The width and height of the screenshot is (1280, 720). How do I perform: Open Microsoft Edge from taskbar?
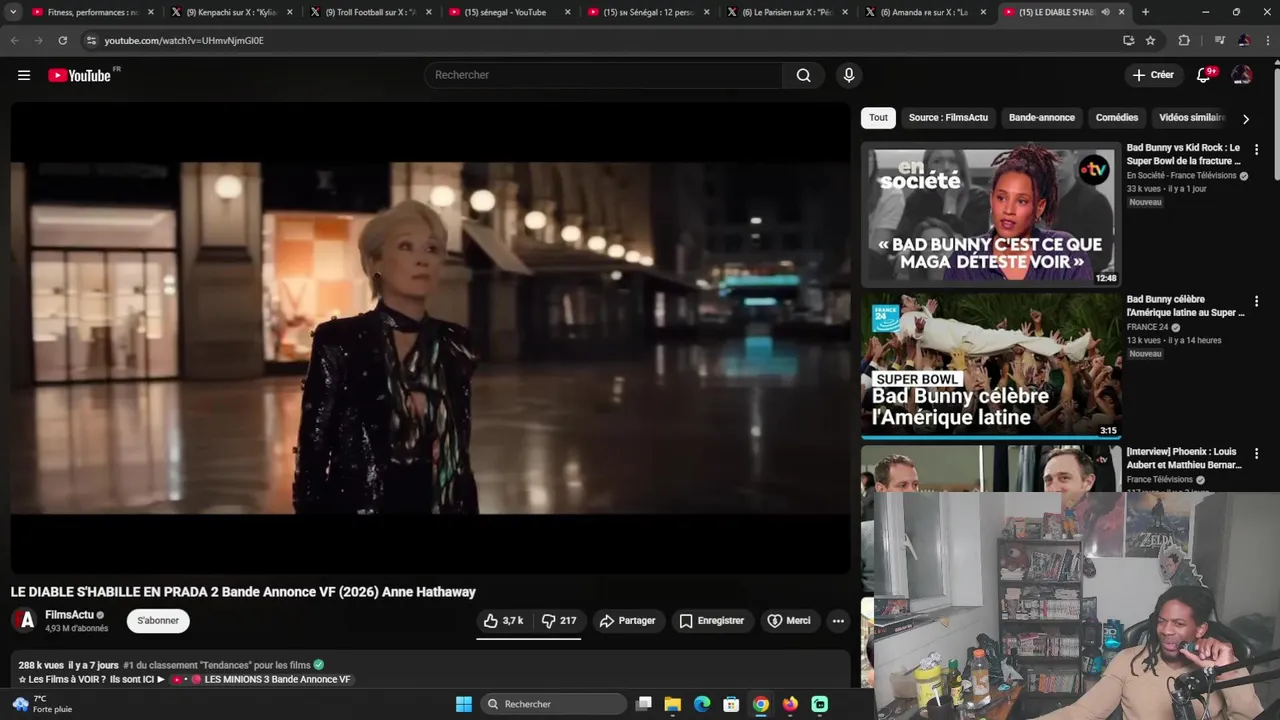click(x=702, y=704)
